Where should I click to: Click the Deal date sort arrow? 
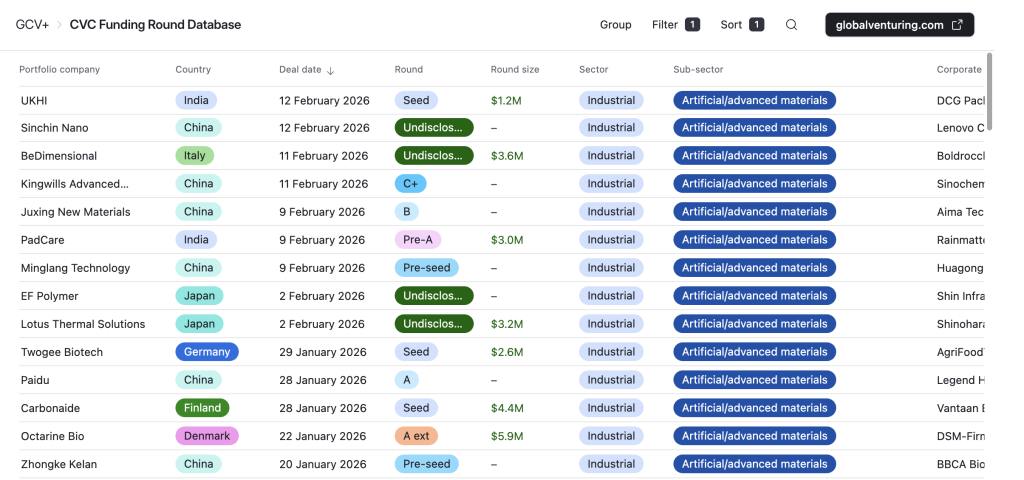pyautogui.click(x=331, y=70)
